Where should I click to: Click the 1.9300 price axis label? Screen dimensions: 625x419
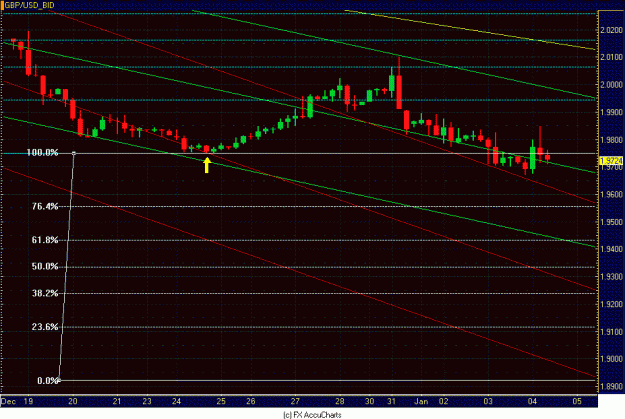click(611, 277)
